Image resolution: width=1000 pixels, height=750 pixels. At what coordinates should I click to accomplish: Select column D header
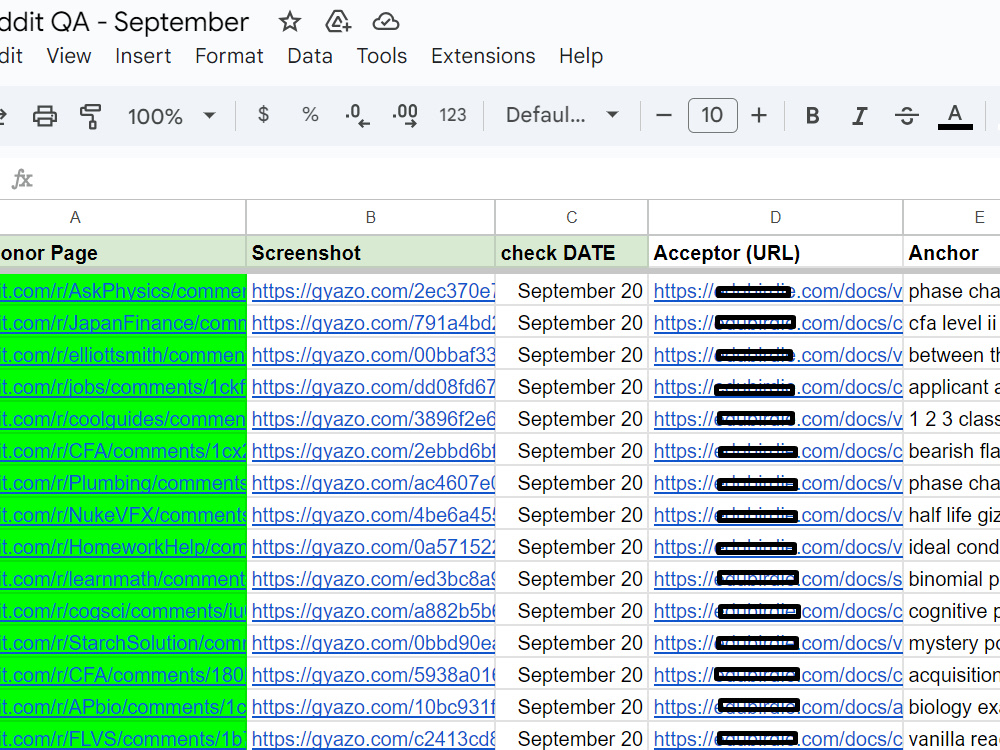click(x=776, y=217)
